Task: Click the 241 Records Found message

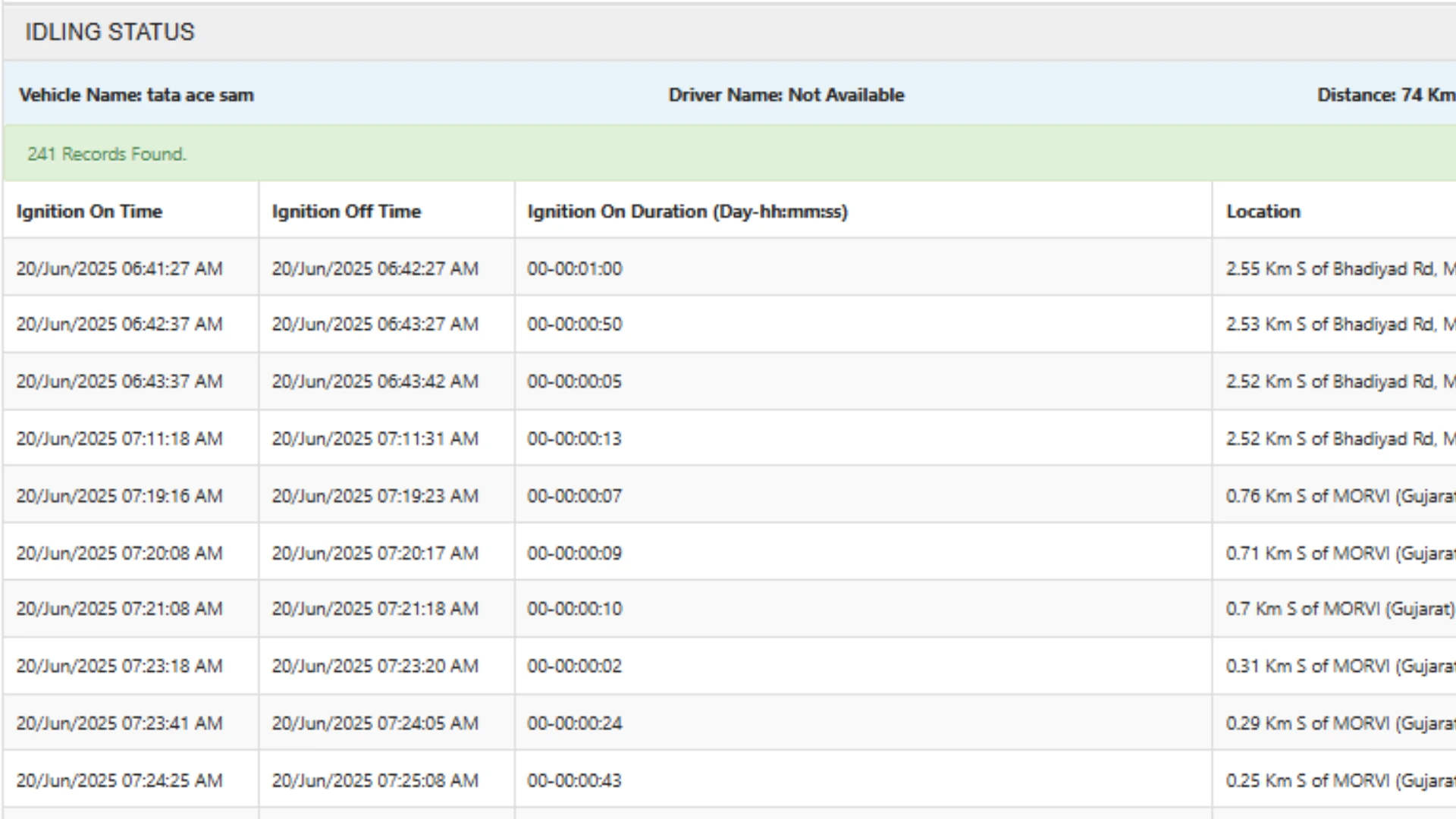Action: [107, 154]
